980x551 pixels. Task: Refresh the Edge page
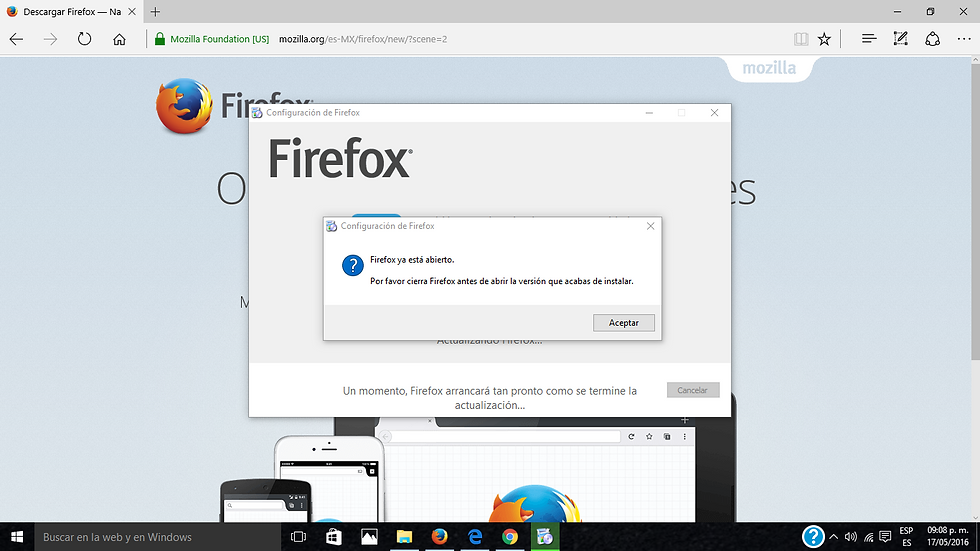pyautogui.click(x=84, y=39)
